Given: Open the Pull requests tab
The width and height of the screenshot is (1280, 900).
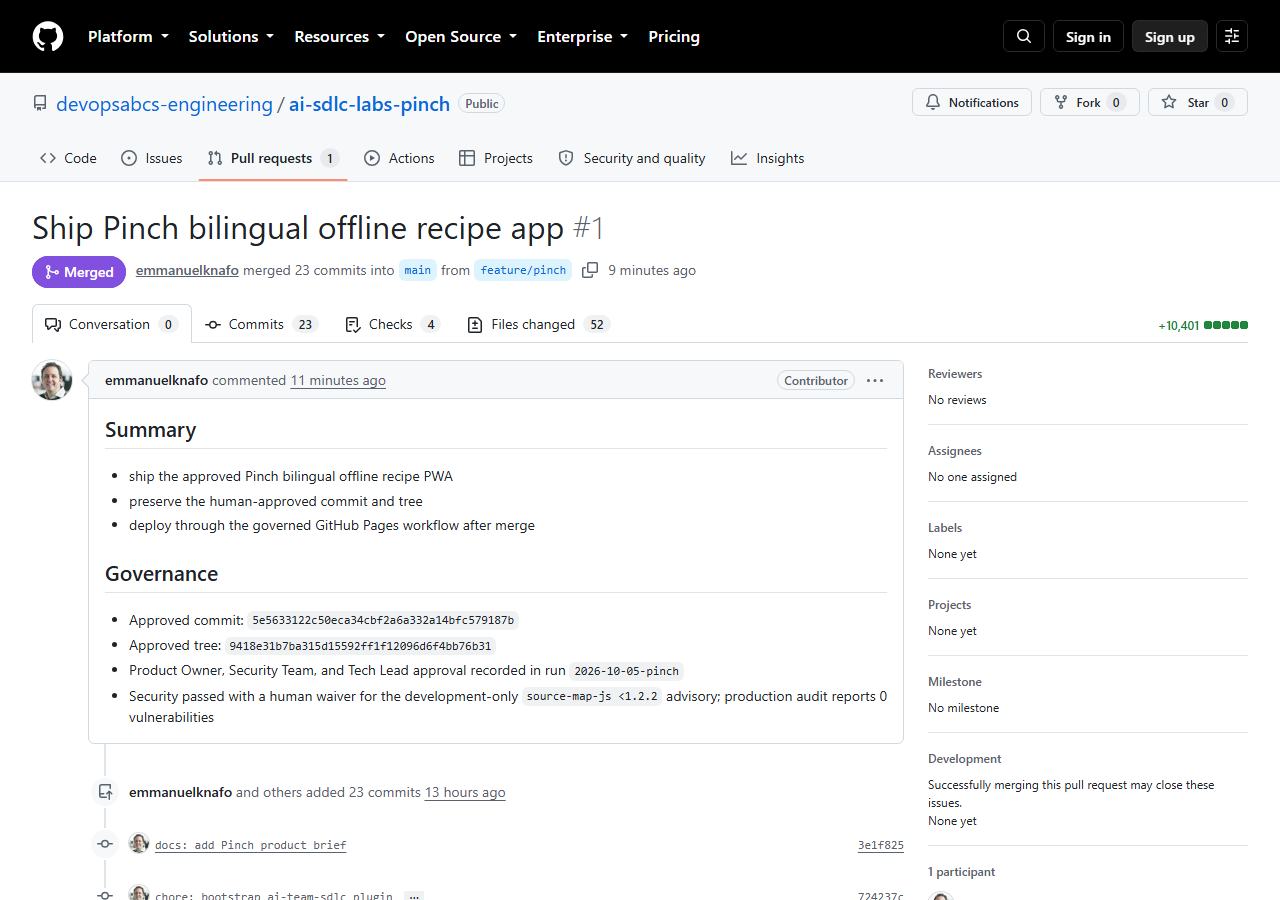Looking at the screenshot, I should [273, 158].
